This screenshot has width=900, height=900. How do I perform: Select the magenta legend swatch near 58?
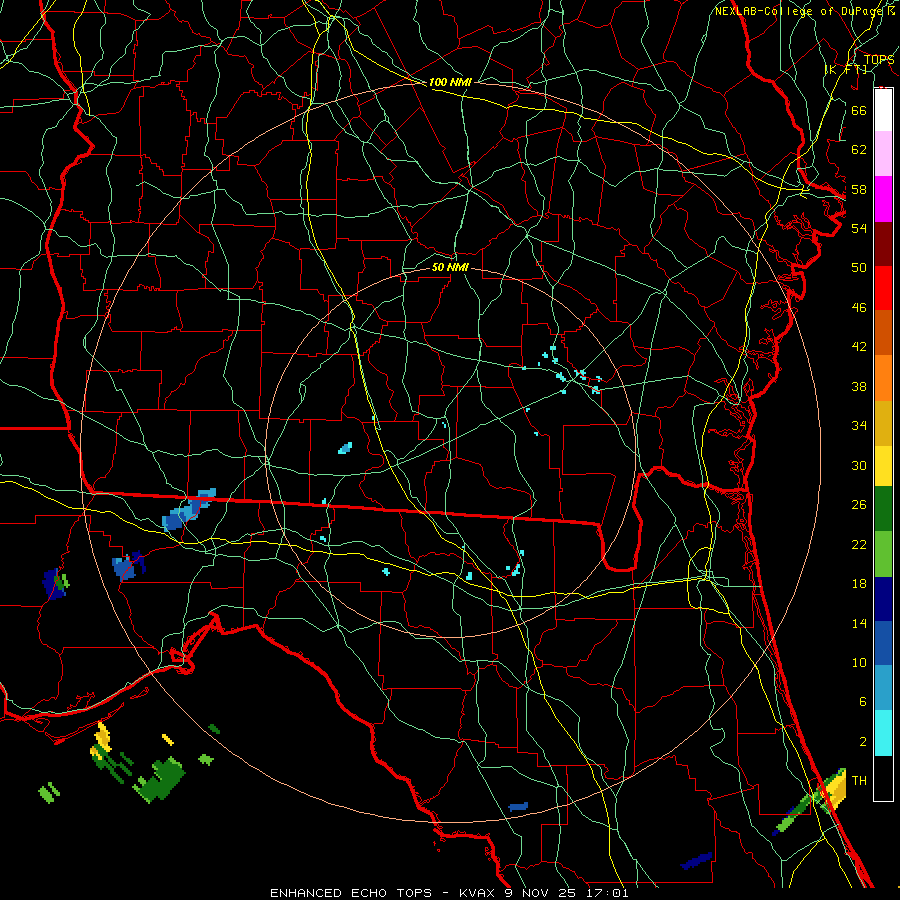883,199
